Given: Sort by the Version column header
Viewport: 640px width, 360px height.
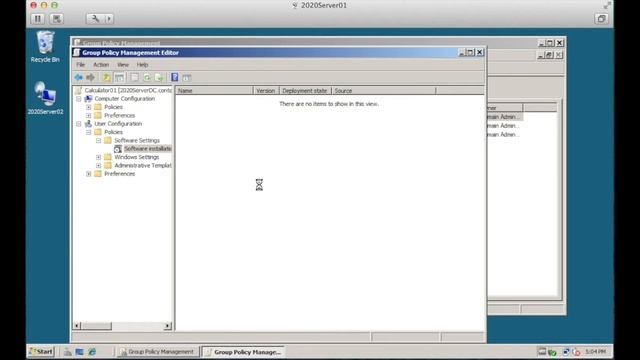Looking at the screenshot, I should point(266,91).
